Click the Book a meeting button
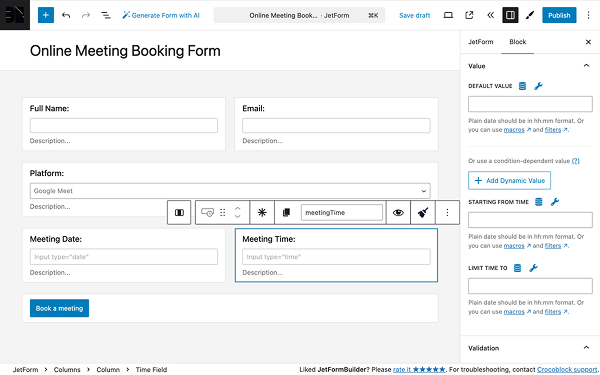The width and height of the screenshot is (600, 375). click(x=59, y=308)
